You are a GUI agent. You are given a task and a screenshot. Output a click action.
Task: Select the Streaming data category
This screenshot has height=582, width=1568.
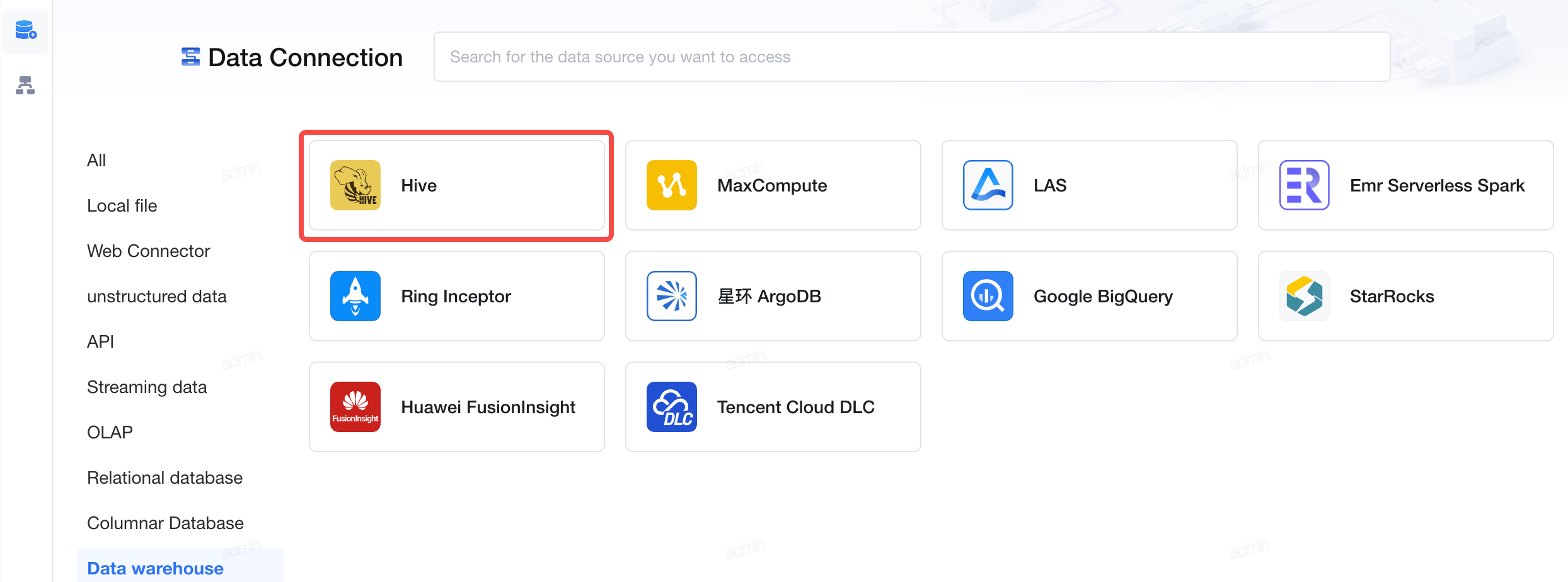[x=147, y=387]
